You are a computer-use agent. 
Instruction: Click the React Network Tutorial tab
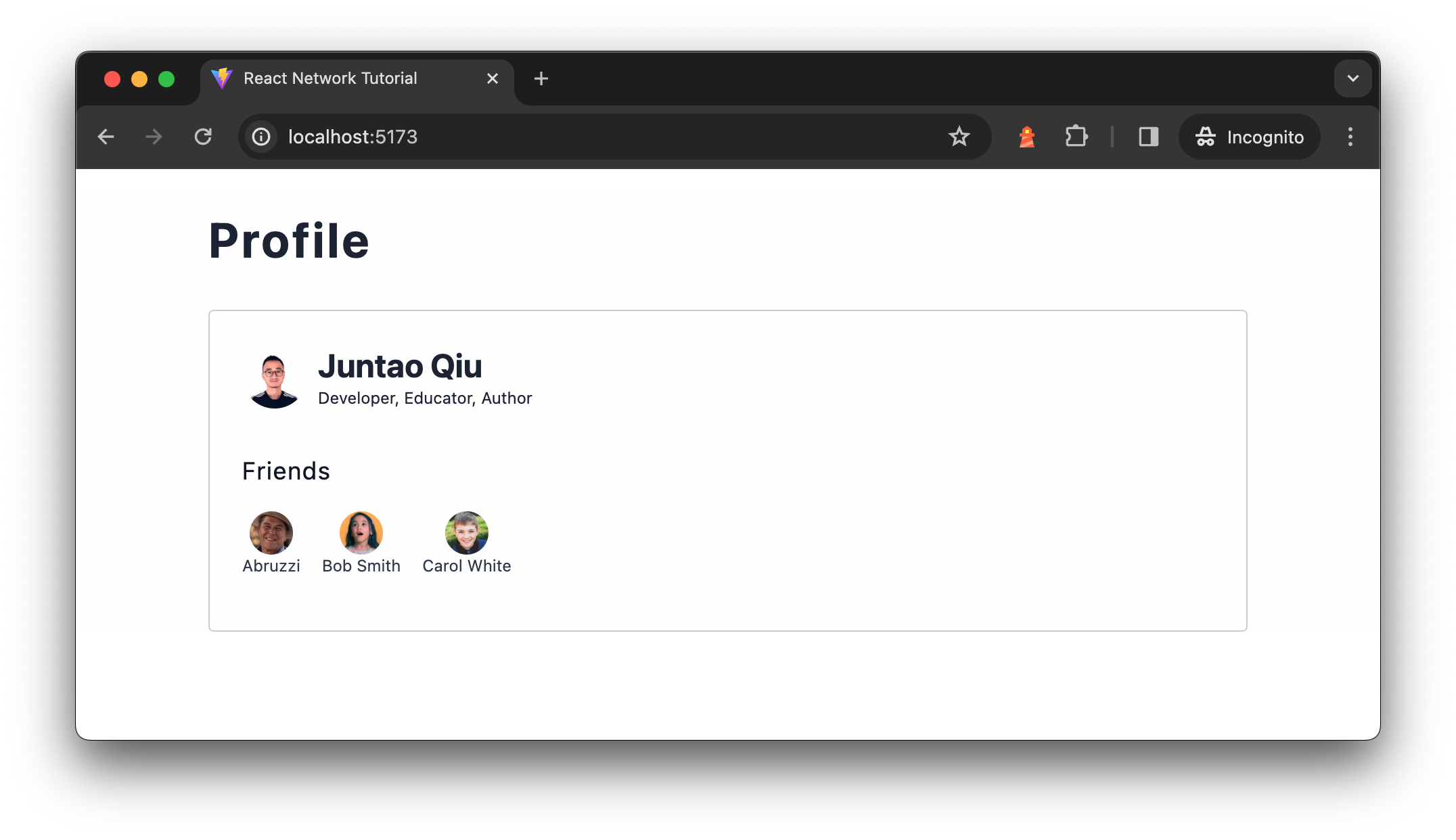click(x=329, y=78)
